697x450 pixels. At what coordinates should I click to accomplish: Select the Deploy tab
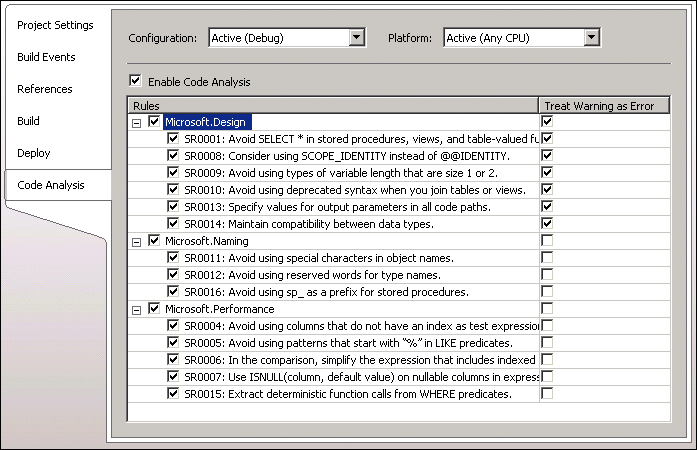pyautogui.click(x=34, y=153)
